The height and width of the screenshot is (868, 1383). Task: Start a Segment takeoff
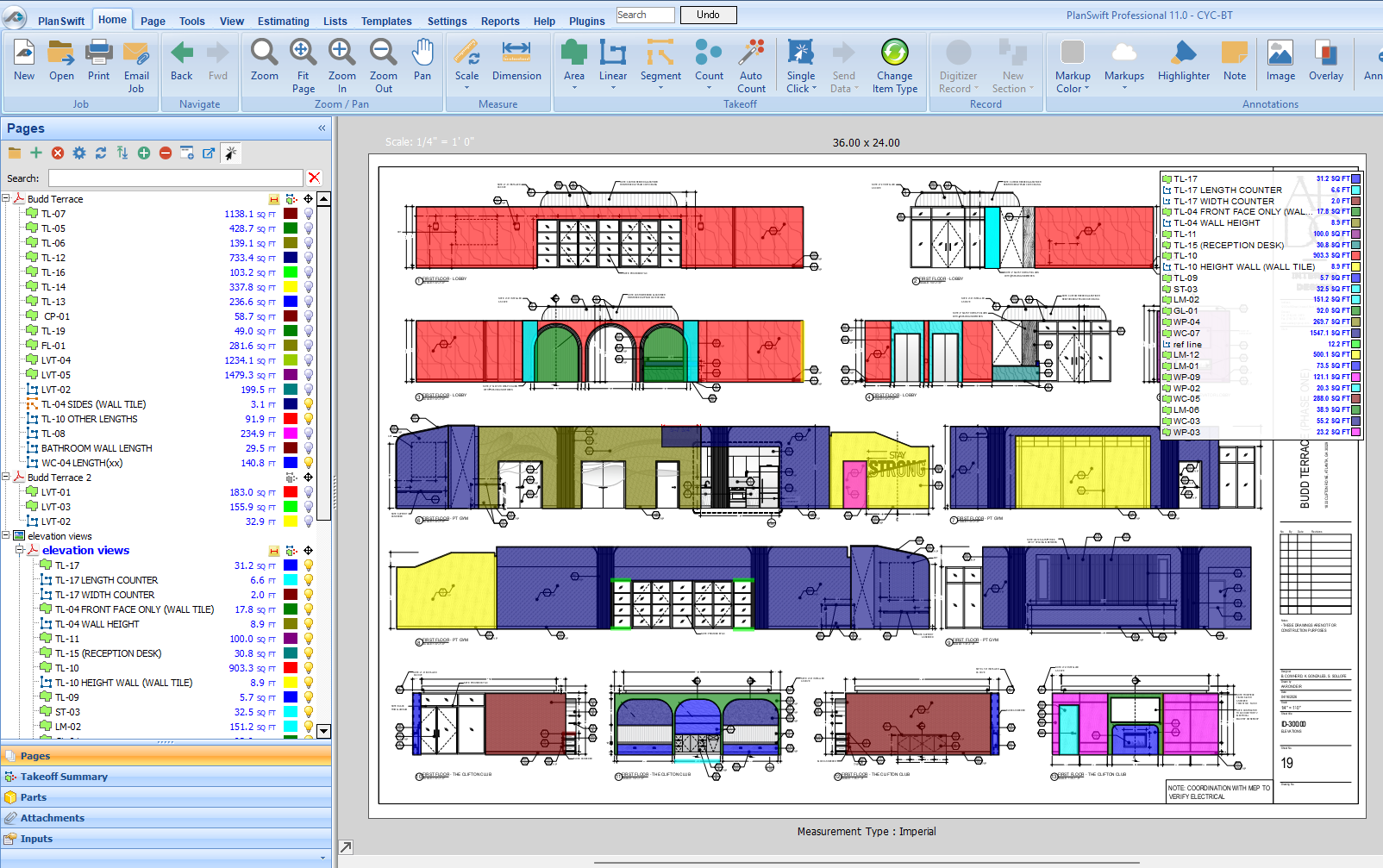(x=660, y=53)
